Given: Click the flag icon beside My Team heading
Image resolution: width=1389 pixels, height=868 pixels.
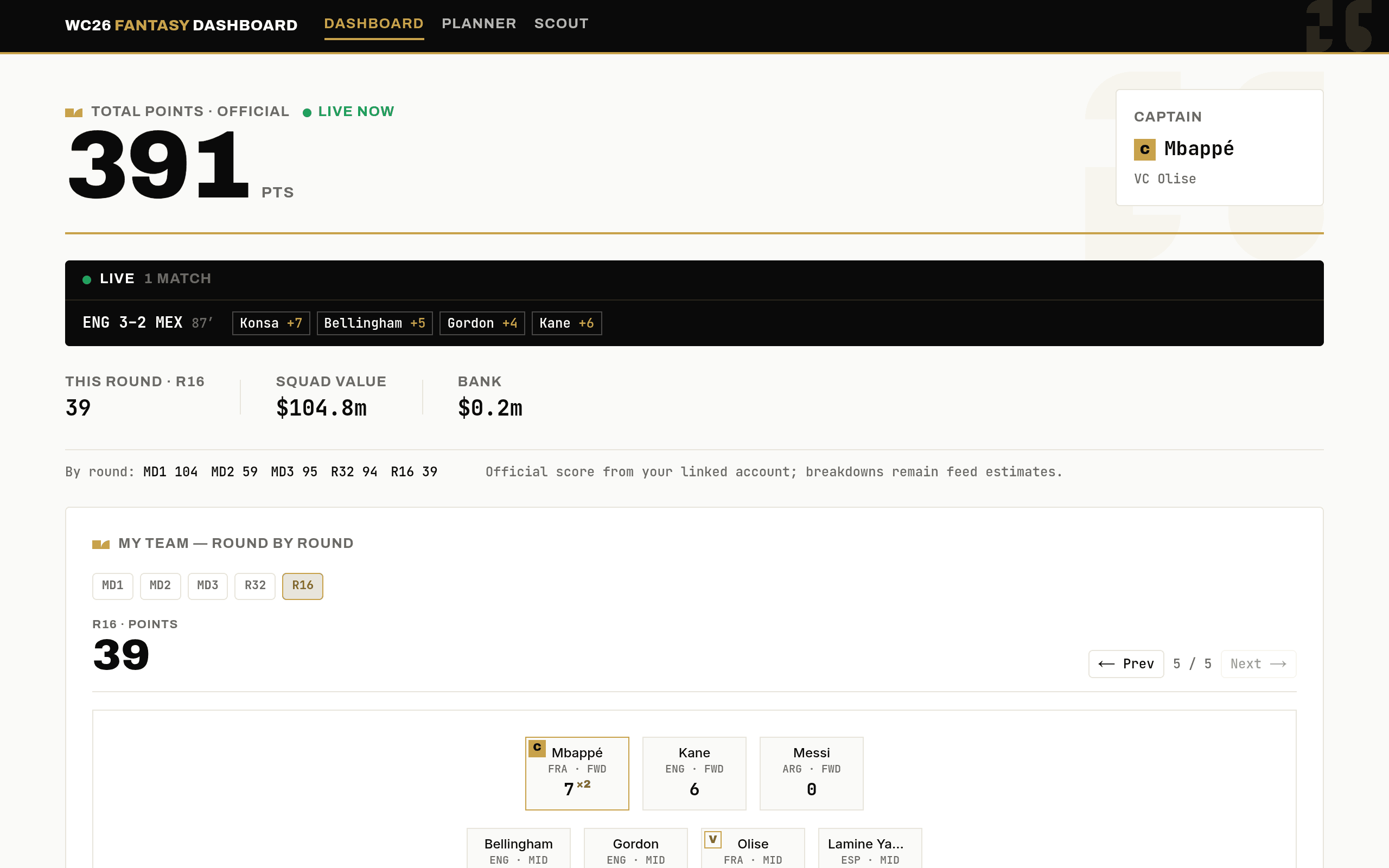Looking at the screenshot, I should pyautogui.click(x=100, y=544).
